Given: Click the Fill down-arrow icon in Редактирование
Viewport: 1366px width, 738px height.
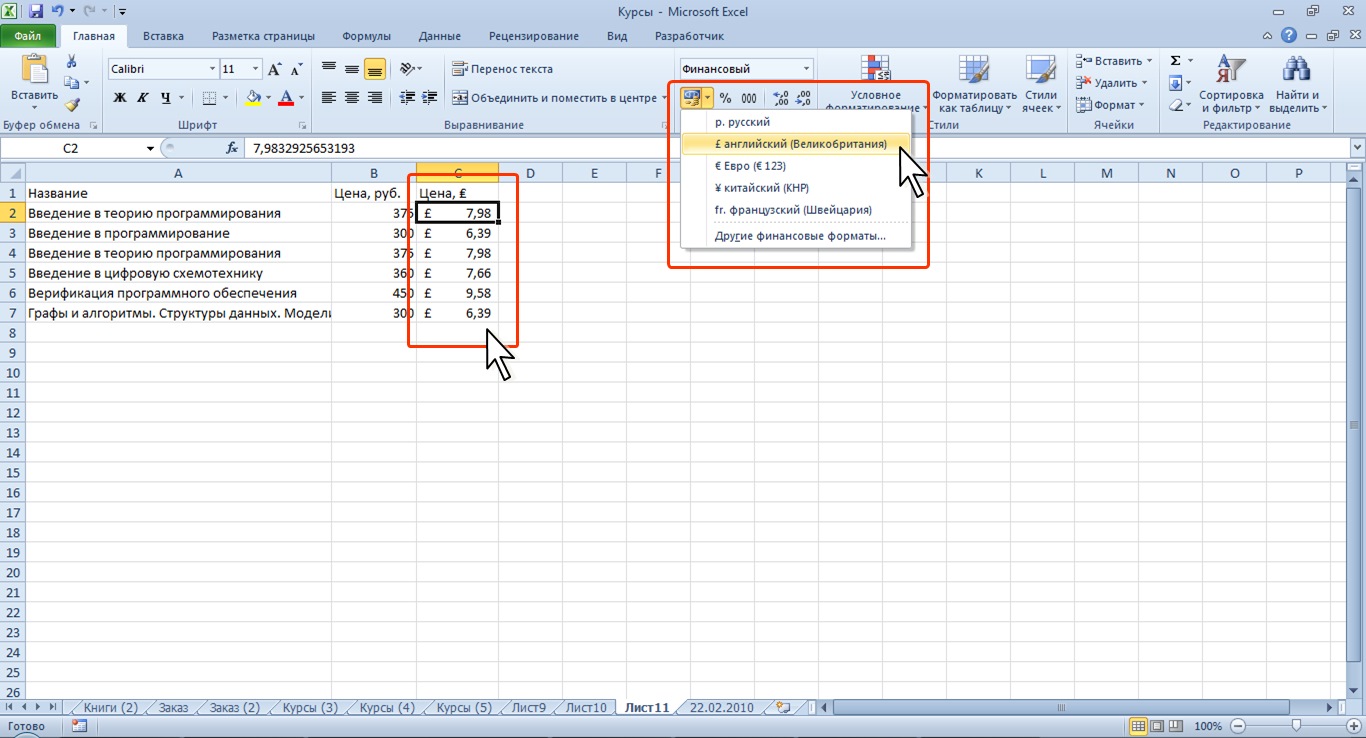Looking at the screenshot, I should (x=1176, y=83).
